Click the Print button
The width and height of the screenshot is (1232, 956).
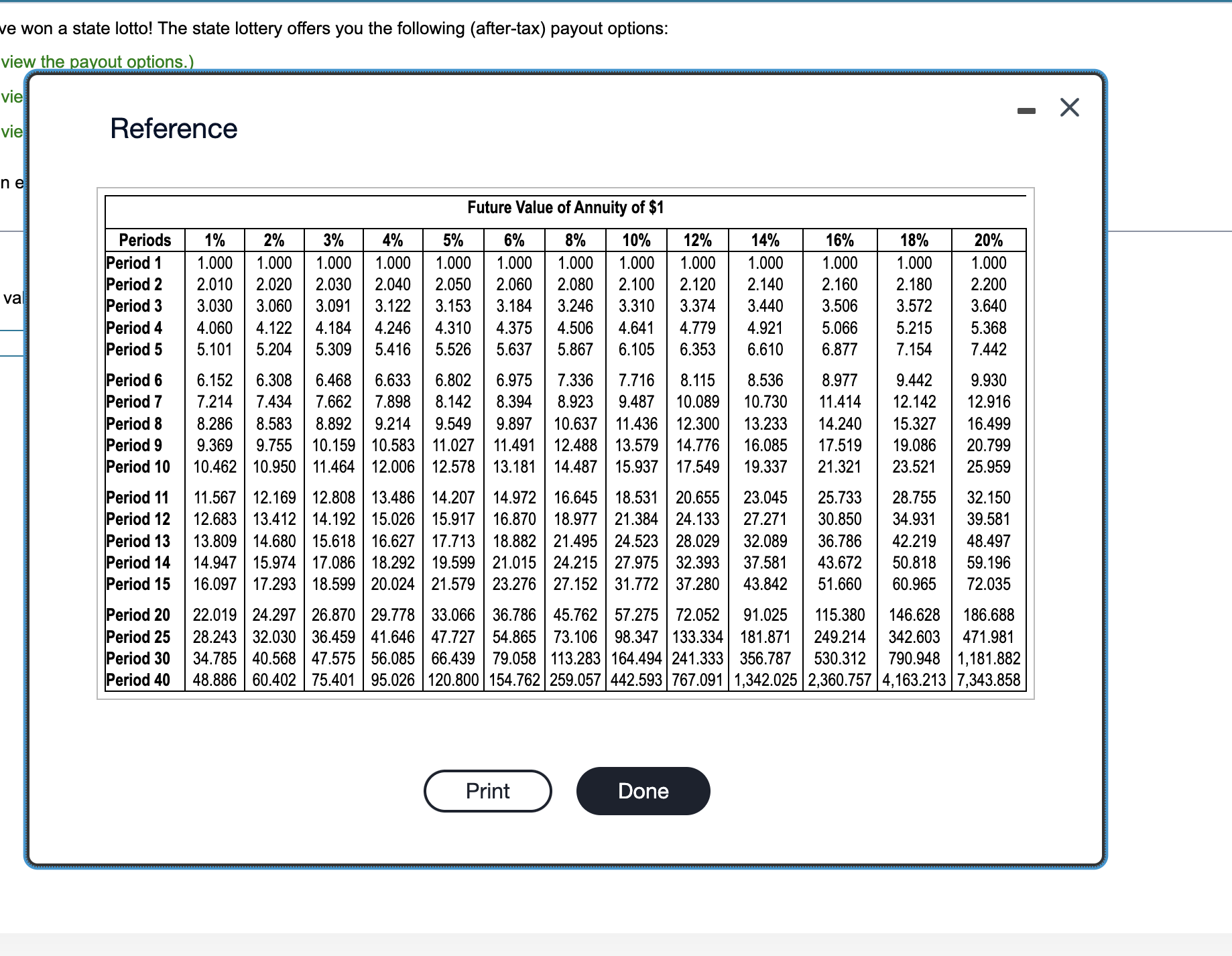pos(487,791)
